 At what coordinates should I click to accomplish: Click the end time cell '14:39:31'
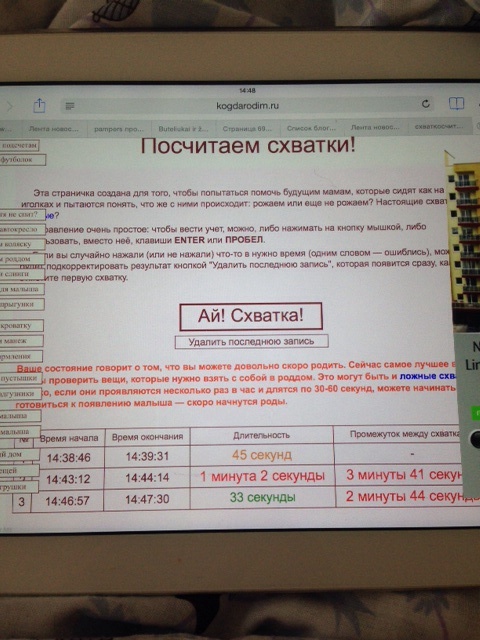point(147,456)
